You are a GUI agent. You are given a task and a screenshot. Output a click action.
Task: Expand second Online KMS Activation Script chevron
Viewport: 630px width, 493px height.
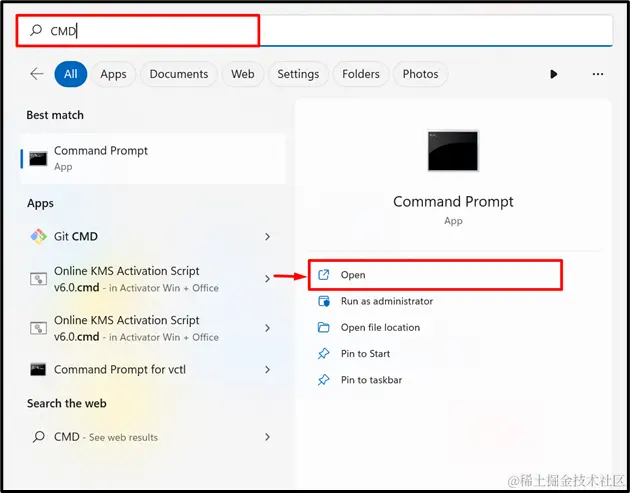pos(268,328)
